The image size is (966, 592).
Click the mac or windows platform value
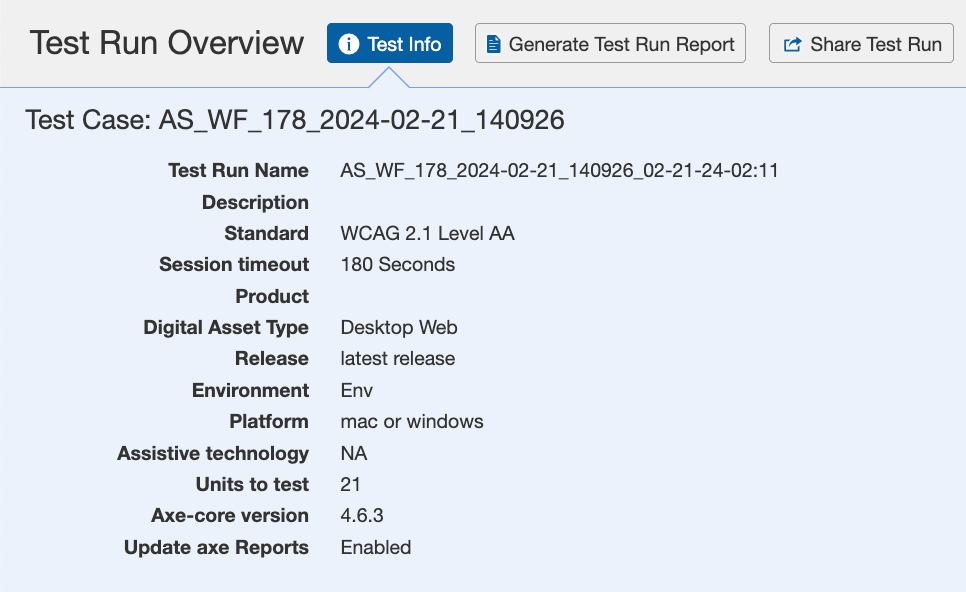pos(412,422)
